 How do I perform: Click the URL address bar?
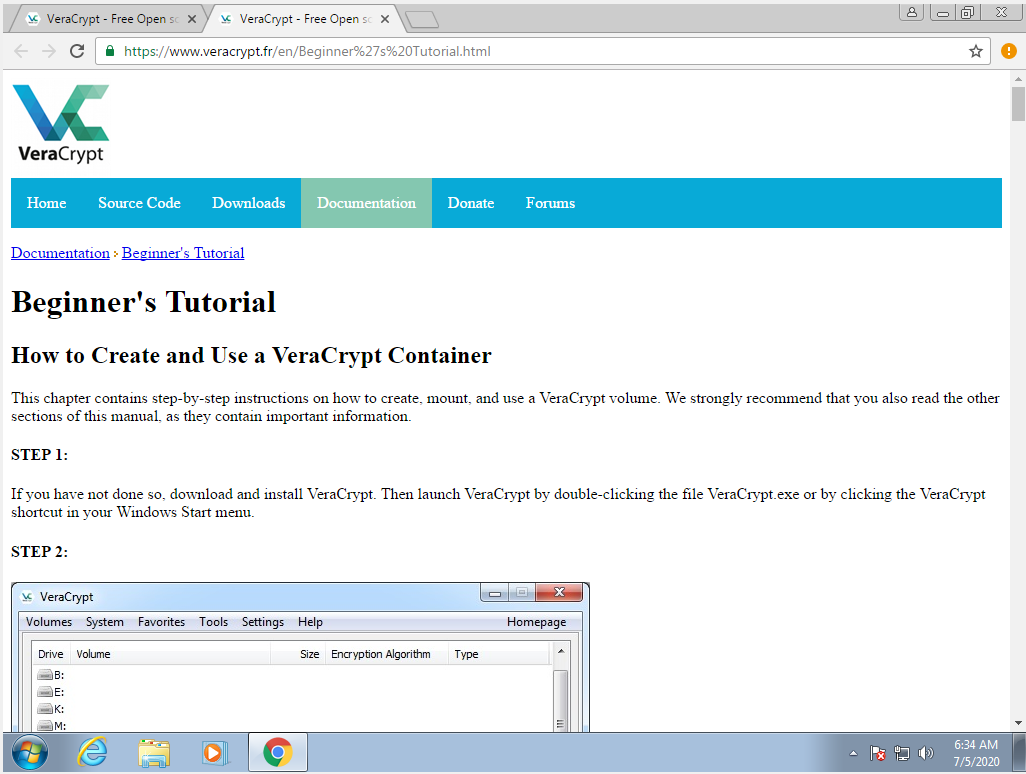[540, 51]
